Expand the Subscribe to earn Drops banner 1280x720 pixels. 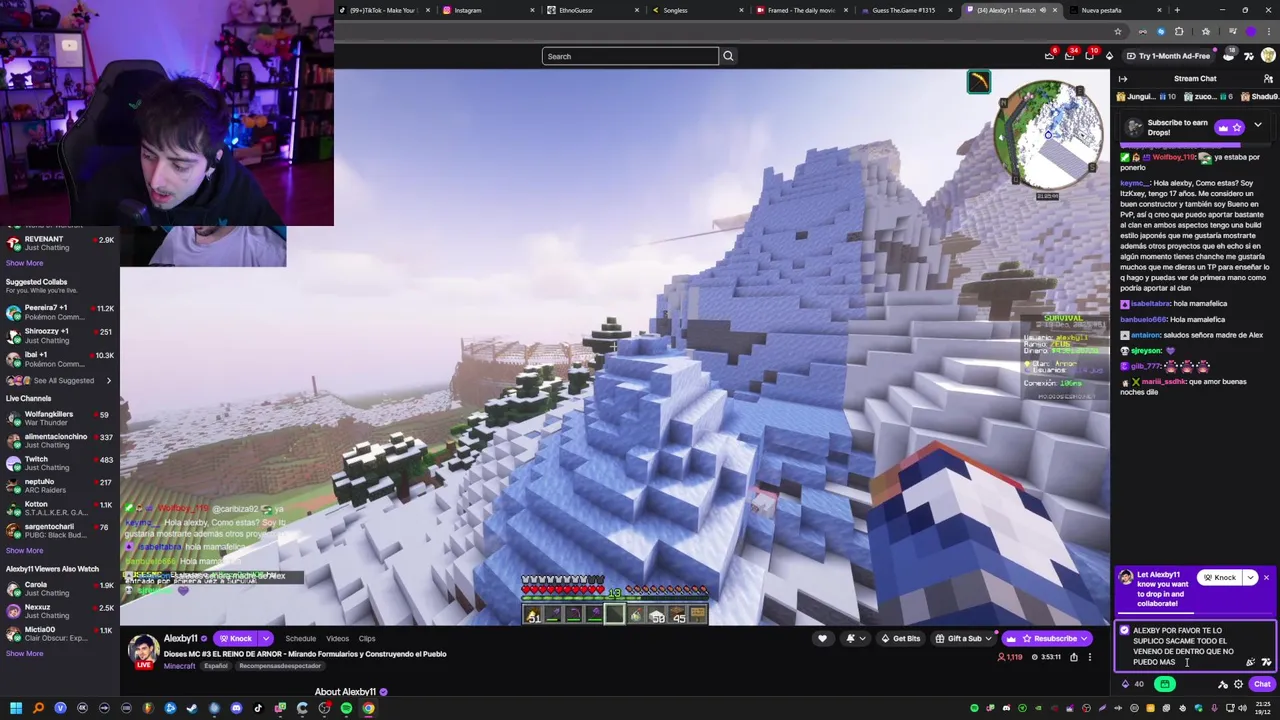[x=1257, y=126]
